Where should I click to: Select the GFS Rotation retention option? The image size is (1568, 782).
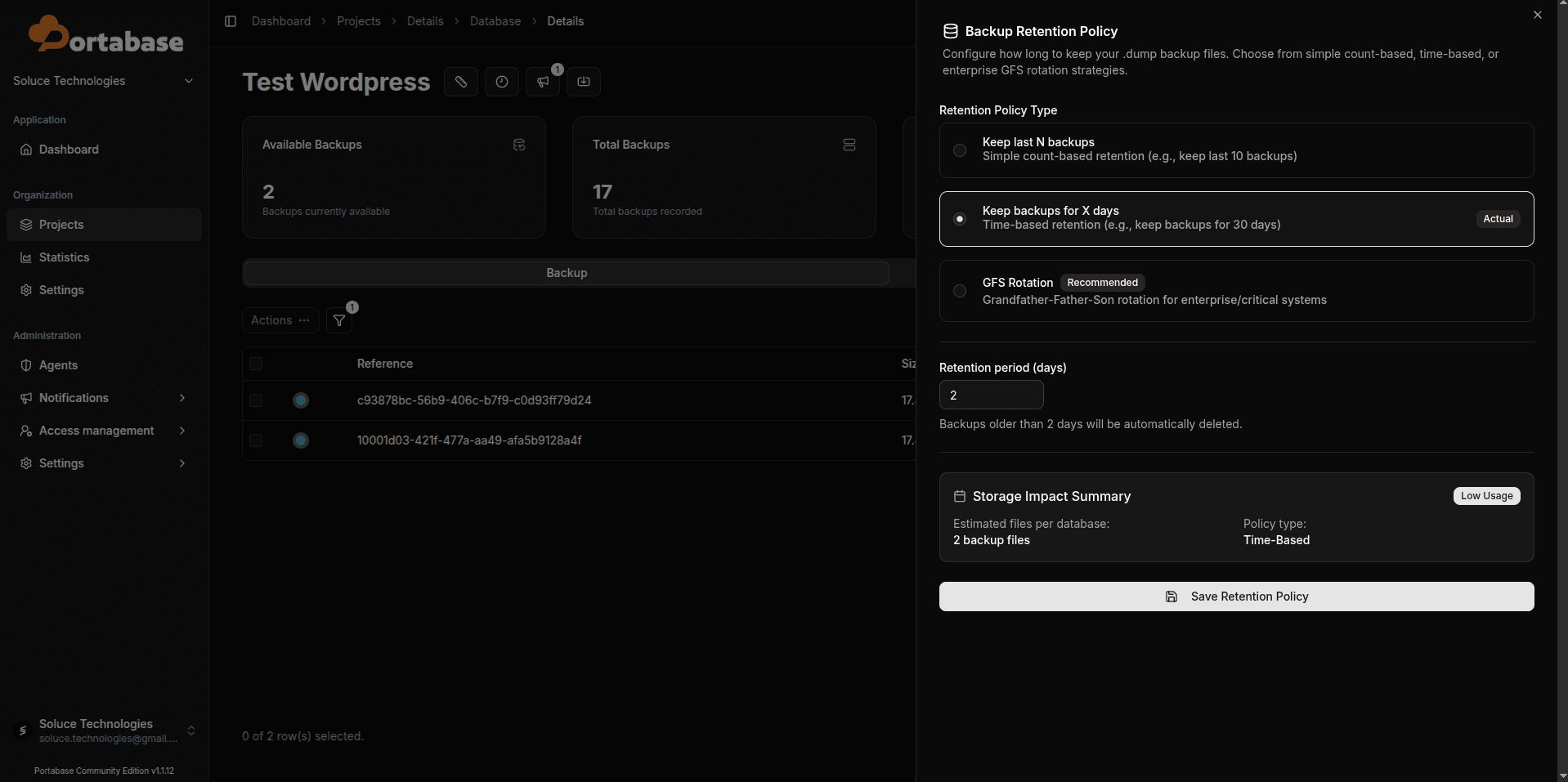pyautogui.click(x=960, y=291)
